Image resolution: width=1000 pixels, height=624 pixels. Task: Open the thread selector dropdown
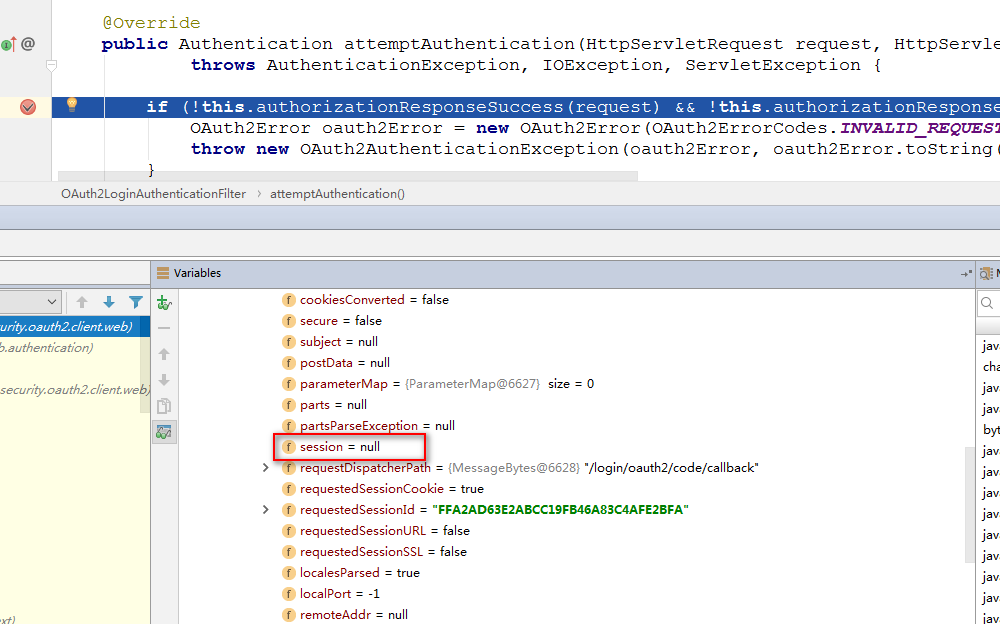point(32,302)
